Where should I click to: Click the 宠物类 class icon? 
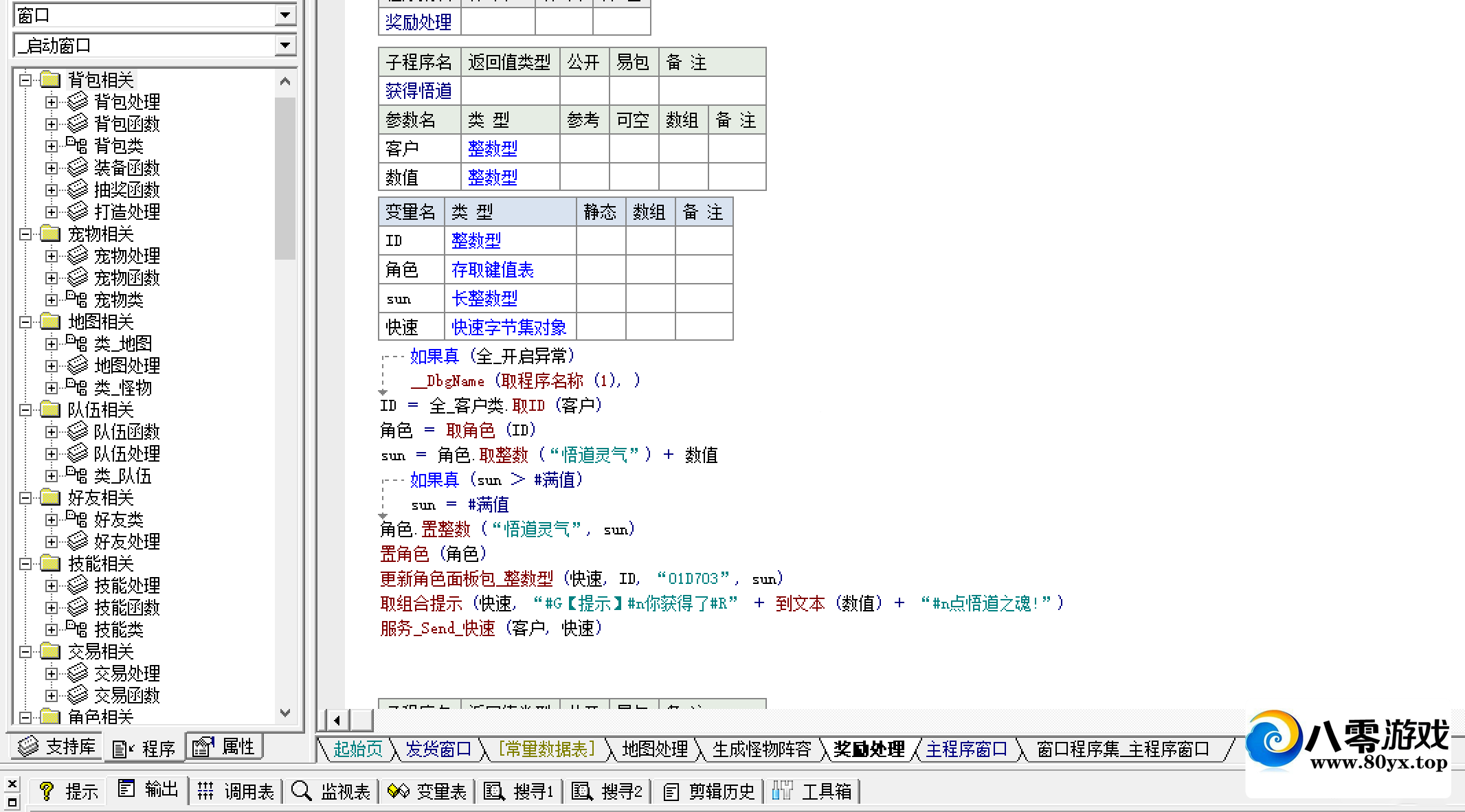click(x=76, y=300)
